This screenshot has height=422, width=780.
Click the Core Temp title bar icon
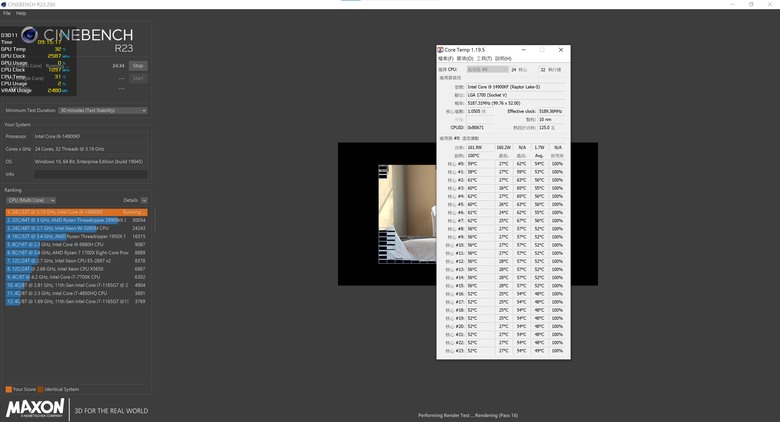pos(440,50)
